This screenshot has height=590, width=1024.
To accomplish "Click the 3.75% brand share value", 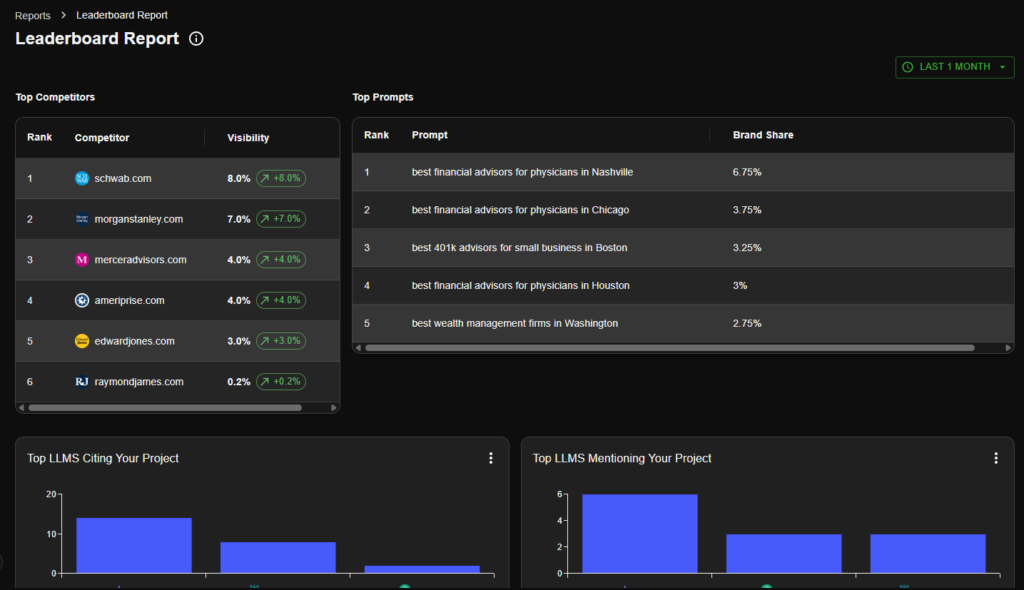I will pyautogui.click(x=747, y=210).
